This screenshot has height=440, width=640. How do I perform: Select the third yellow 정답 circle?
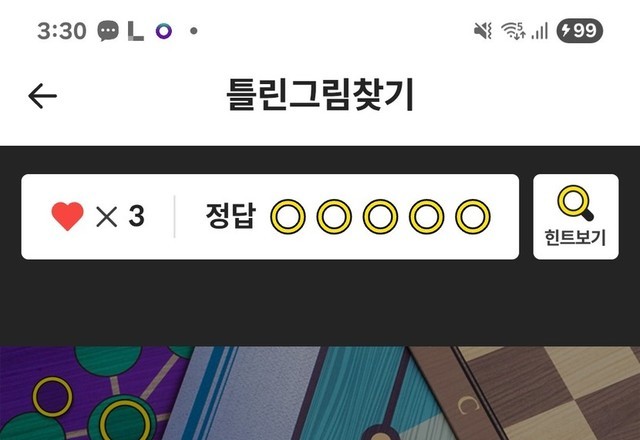pyautogui.click(x=380, y=217)
